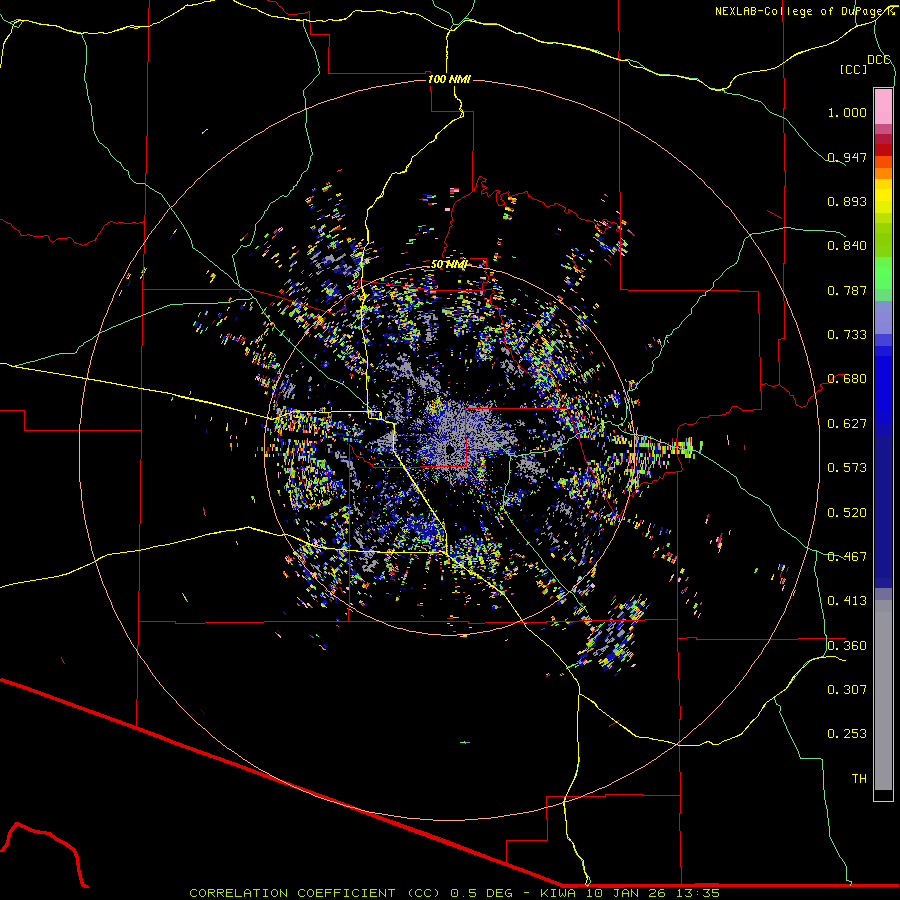Screen dimensions: 900x900
Task: Click the 0.680 legend value
Action: tap(847, 379)
